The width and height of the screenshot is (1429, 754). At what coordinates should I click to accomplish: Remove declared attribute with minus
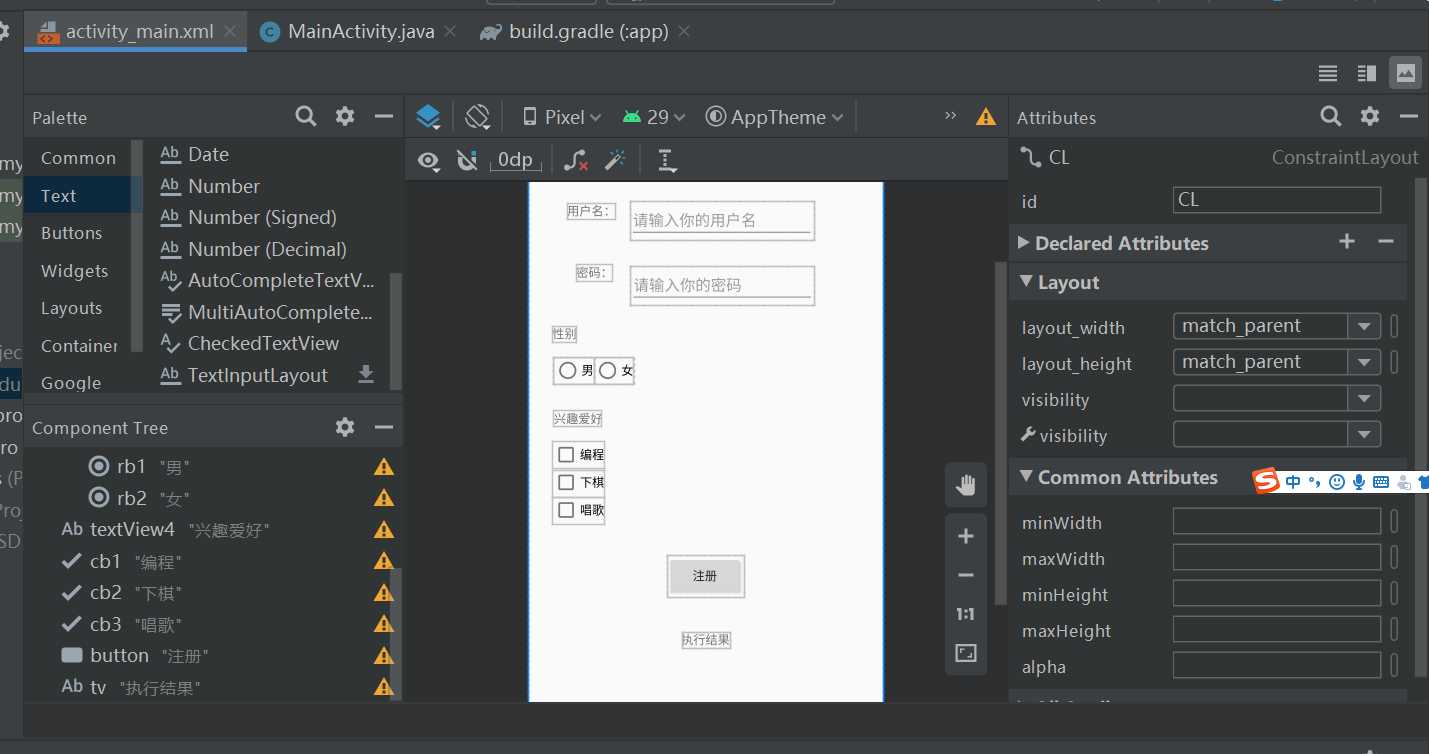[1385, 241]
